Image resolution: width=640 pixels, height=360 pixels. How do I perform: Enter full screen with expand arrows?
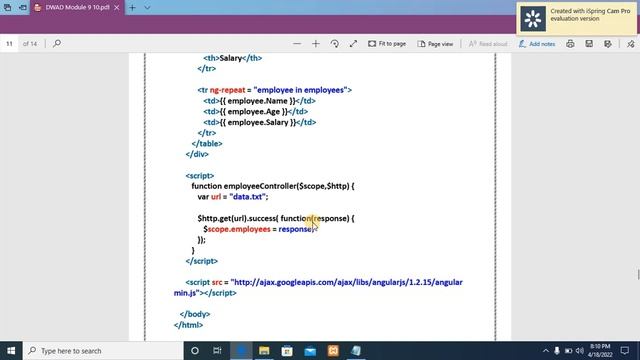pos(353,44)
